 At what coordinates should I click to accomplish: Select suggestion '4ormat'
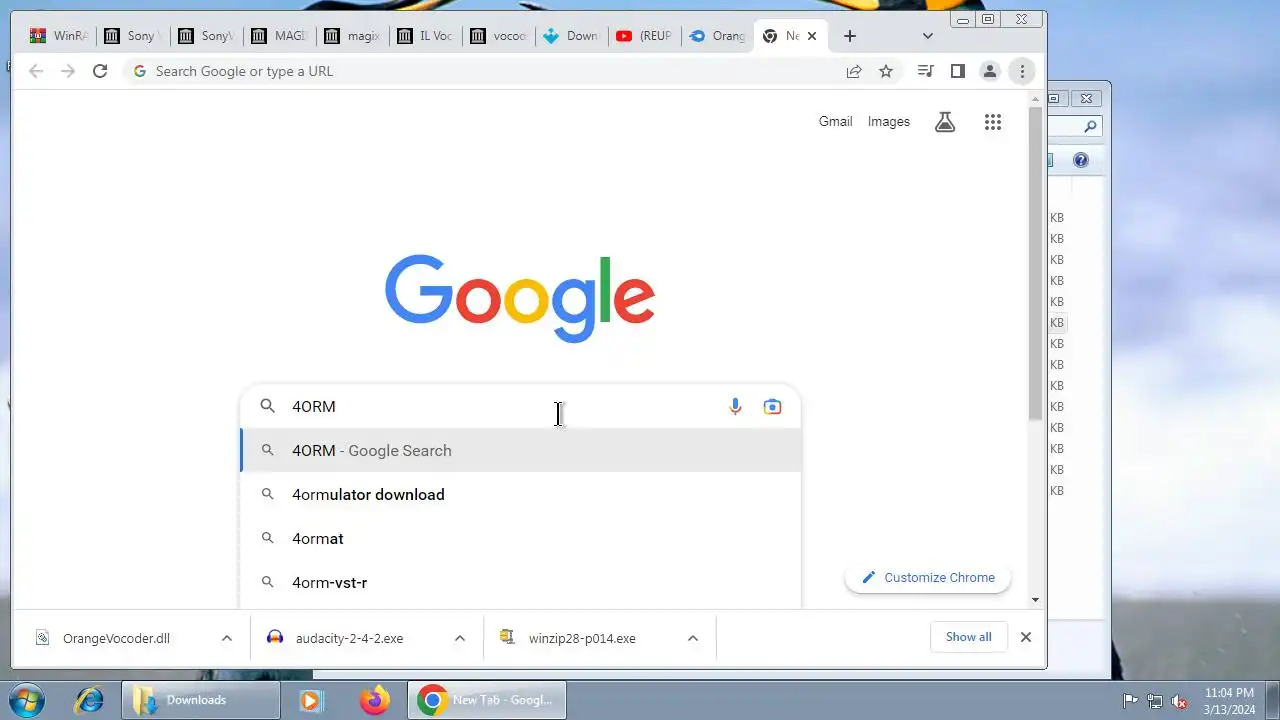pyautogui.click(x=521, y=538)
